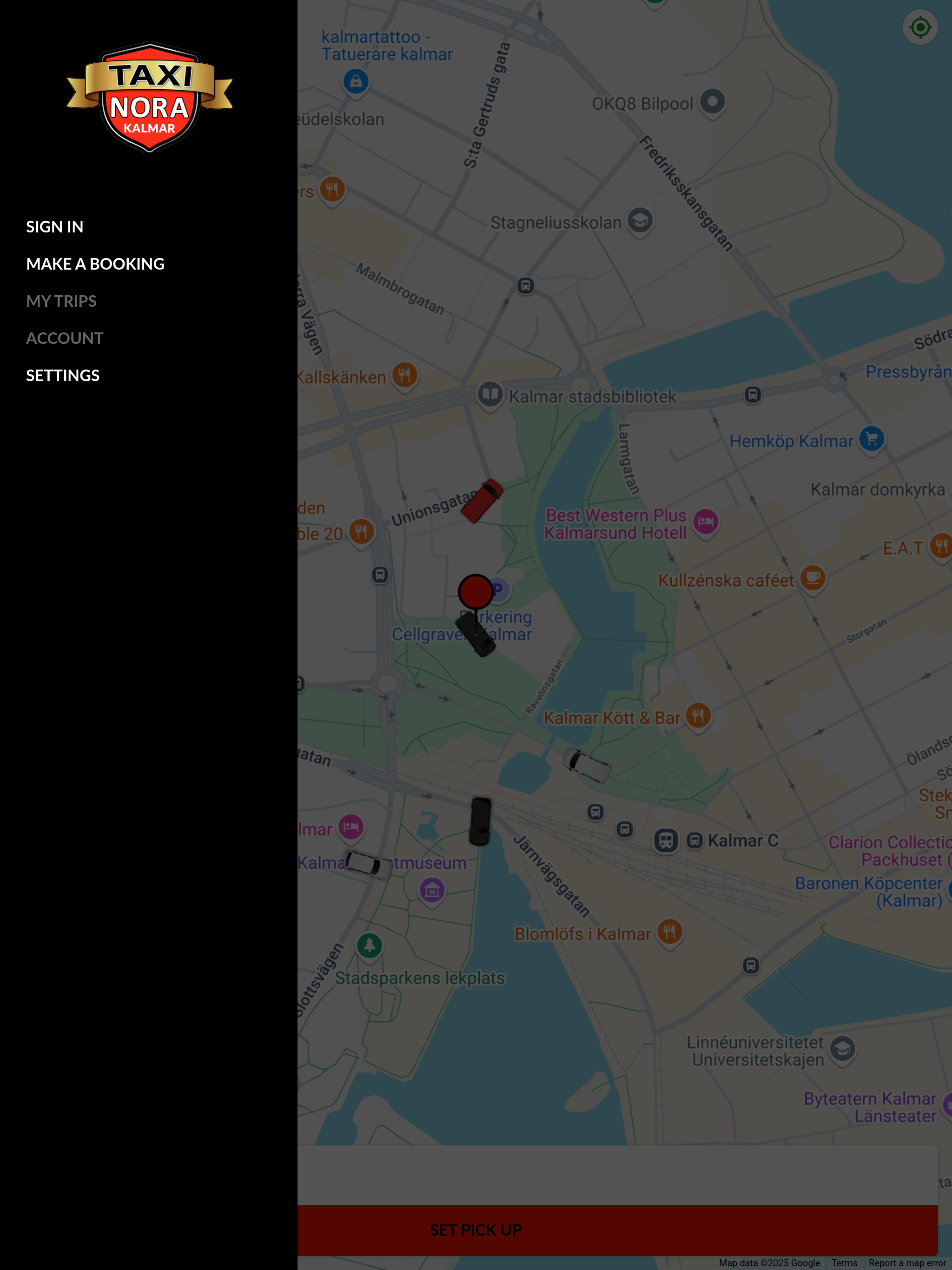
Task: Go to Account in the side menu
Action: [65, 338]
